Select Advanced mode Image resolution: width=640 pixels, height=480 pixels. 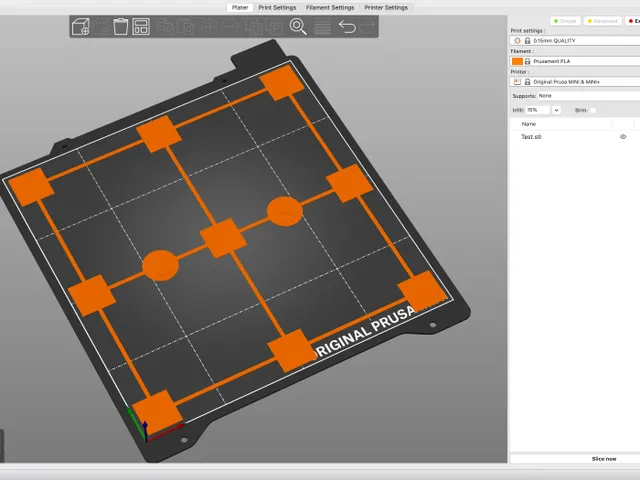point(602,21)
